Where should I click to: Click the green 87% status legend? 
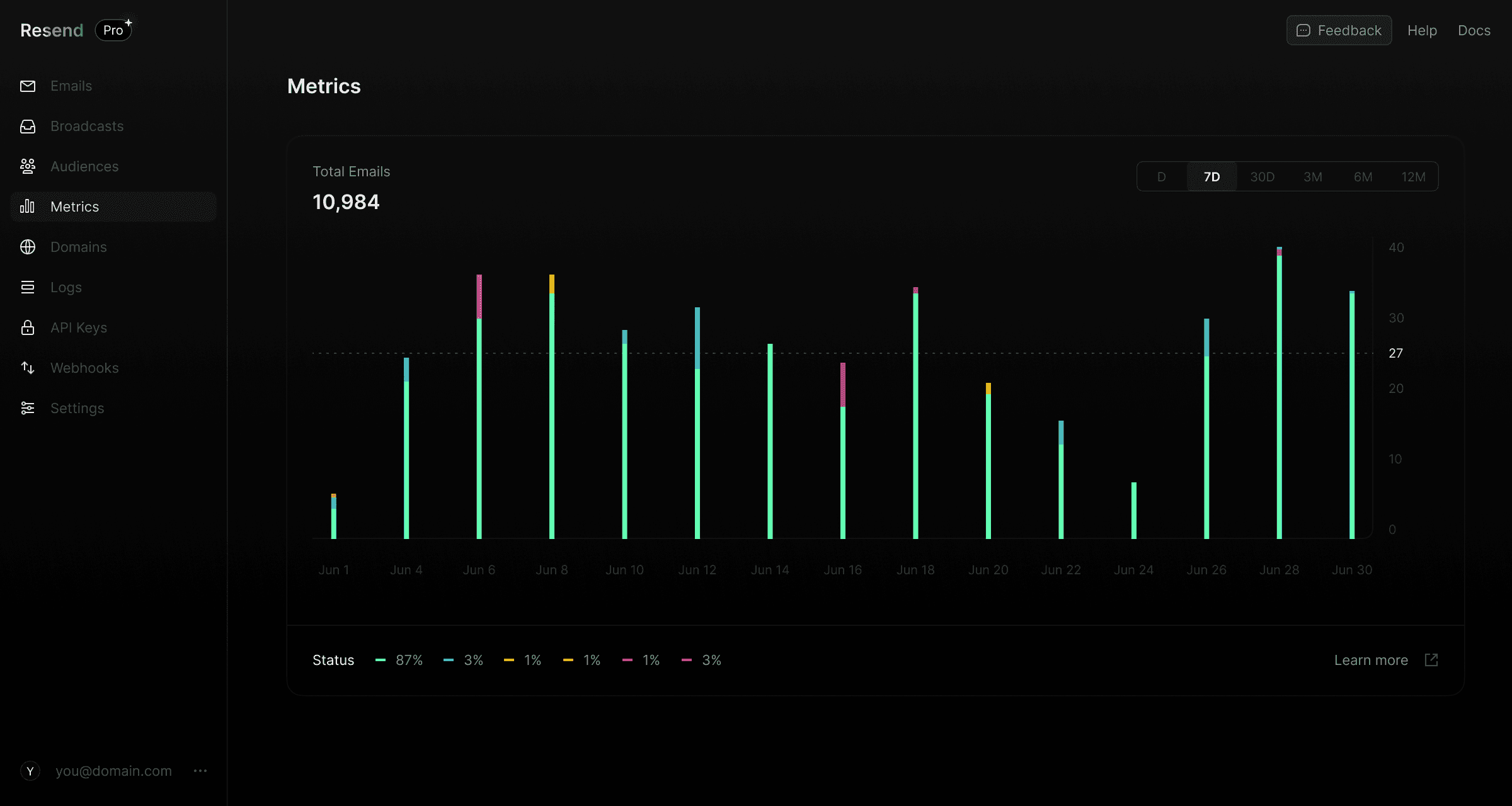tap(399, 660)
